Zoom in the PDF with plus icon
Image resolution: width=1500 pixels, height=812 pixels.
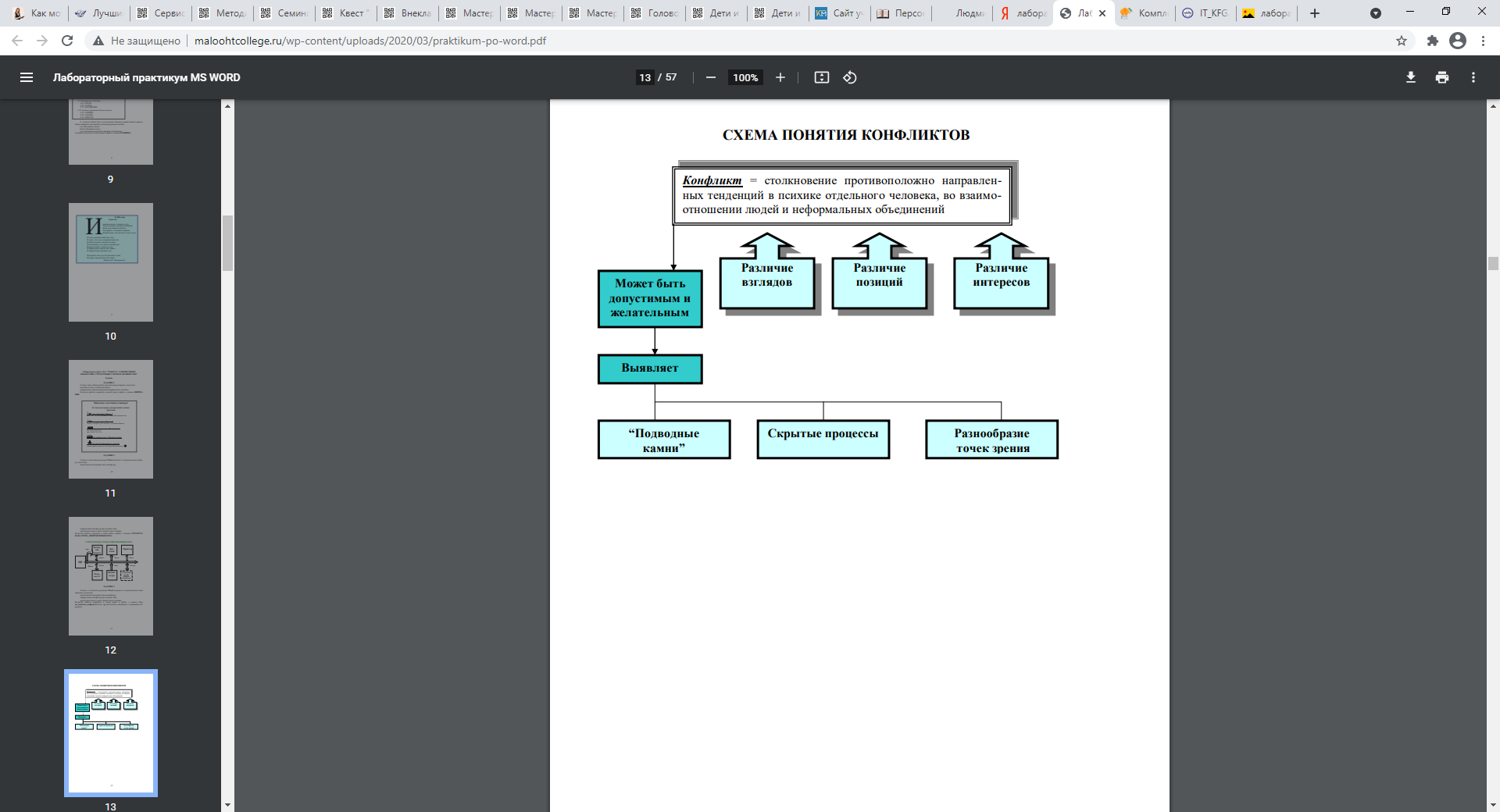(x=780, y=77)
